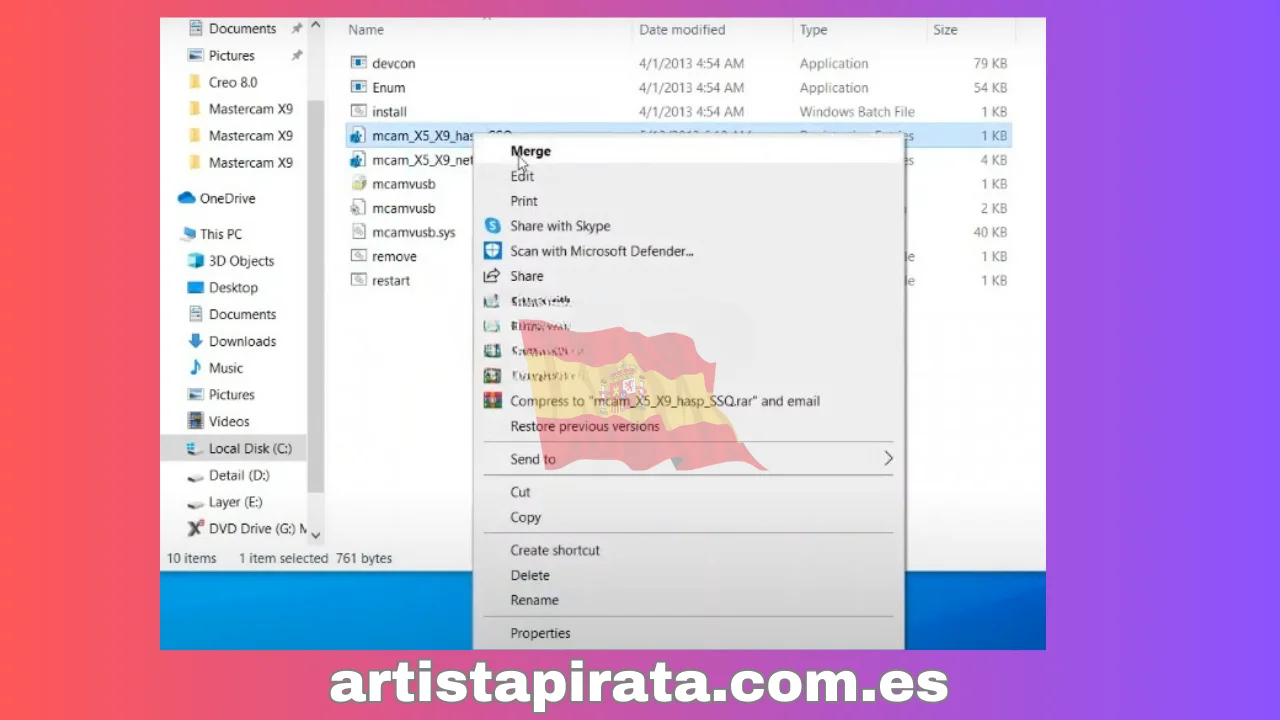The image size is (1280, 720).
Task: Click the Desktop icon in sidebar
Action: [196, 287]
